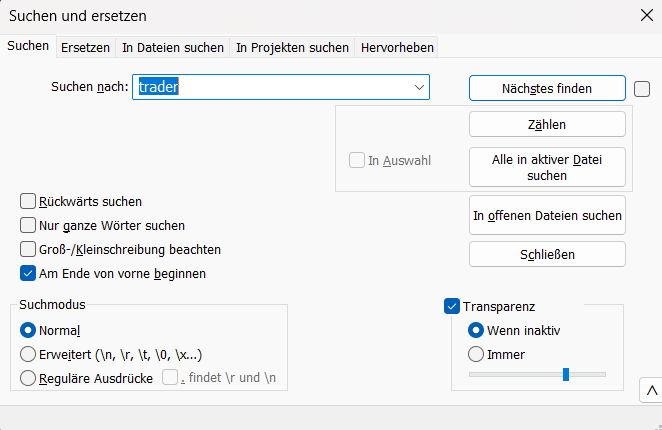Switch to the Ersetzen tab
Viewport: 662px width, 430px height.
85,47
